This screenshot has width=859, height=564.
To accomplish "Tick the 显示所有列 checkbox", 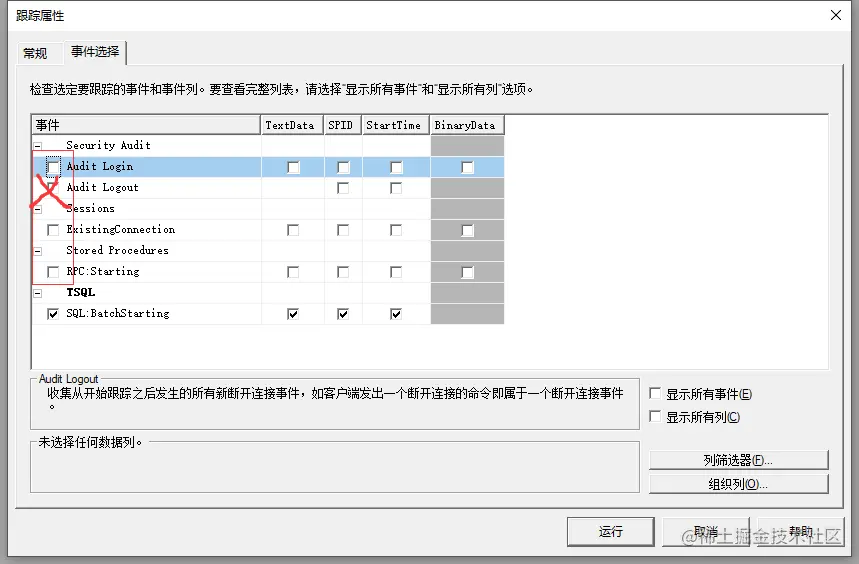I will click(x=655, y=416).
